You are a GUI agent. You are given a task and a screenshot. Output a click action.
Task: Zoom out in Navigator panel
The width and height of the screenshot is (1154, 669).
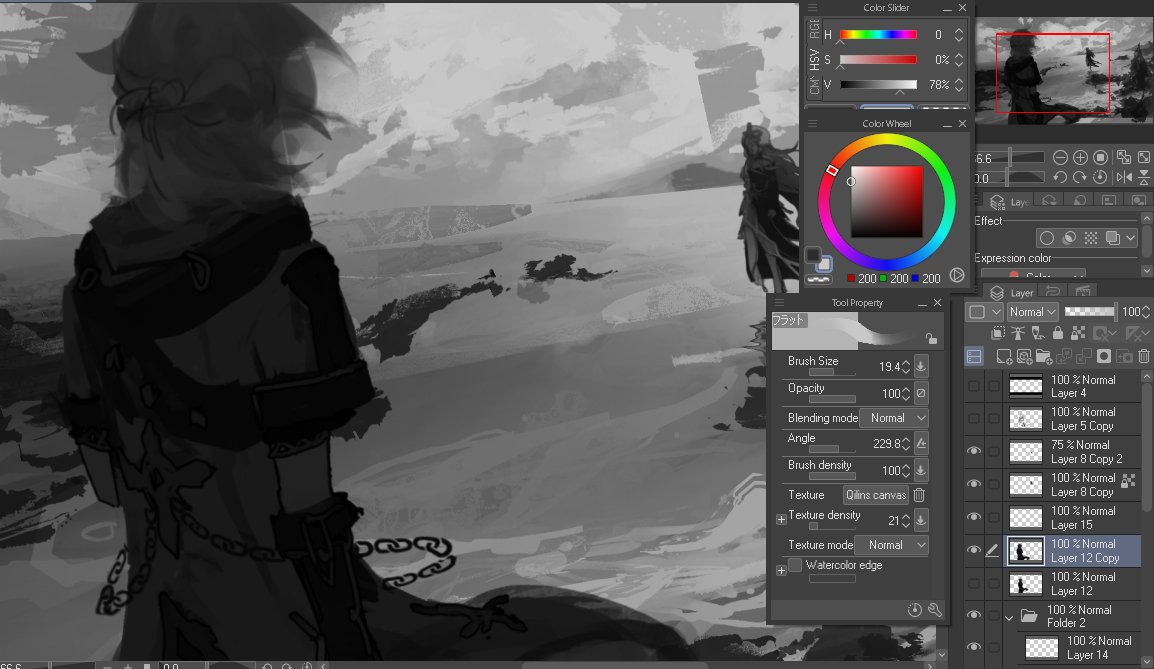pos(1060,157)
